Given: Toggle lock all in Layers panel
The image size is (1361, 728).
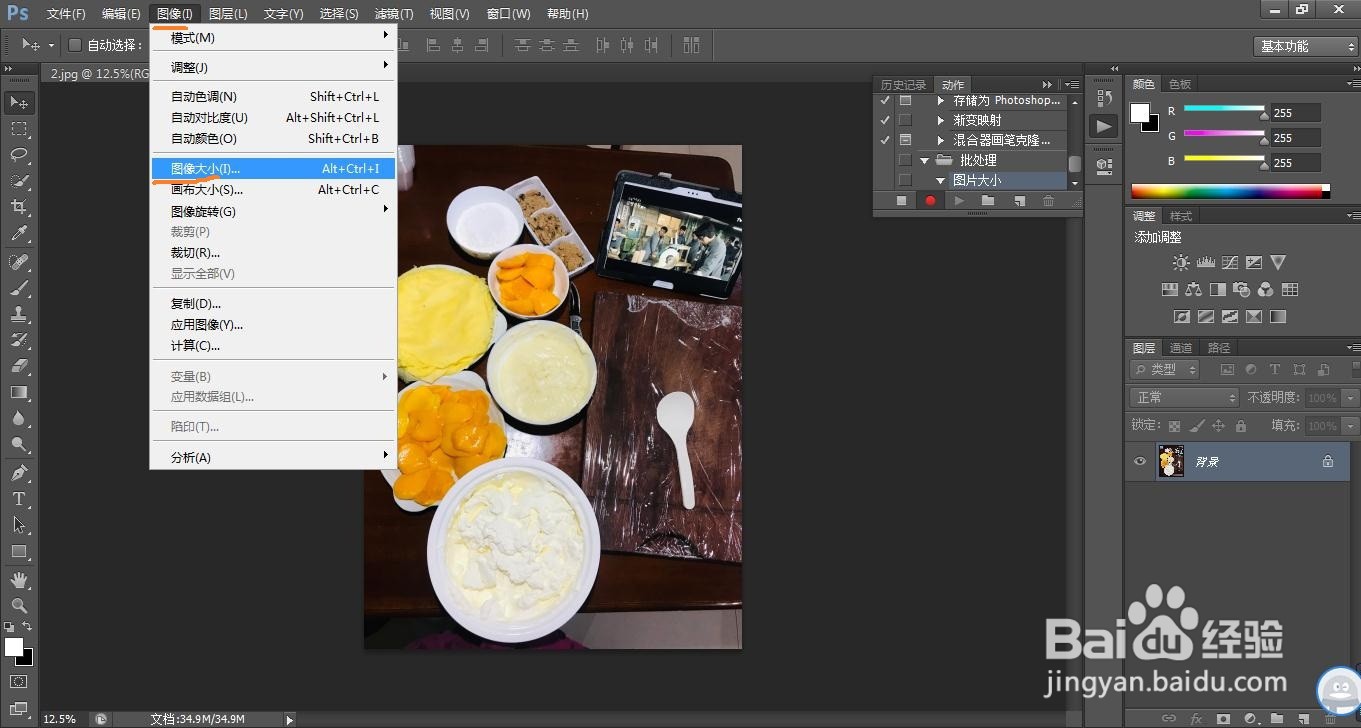Looking at the screenshot, I should pyautogui.click(x=1240, y=426).
